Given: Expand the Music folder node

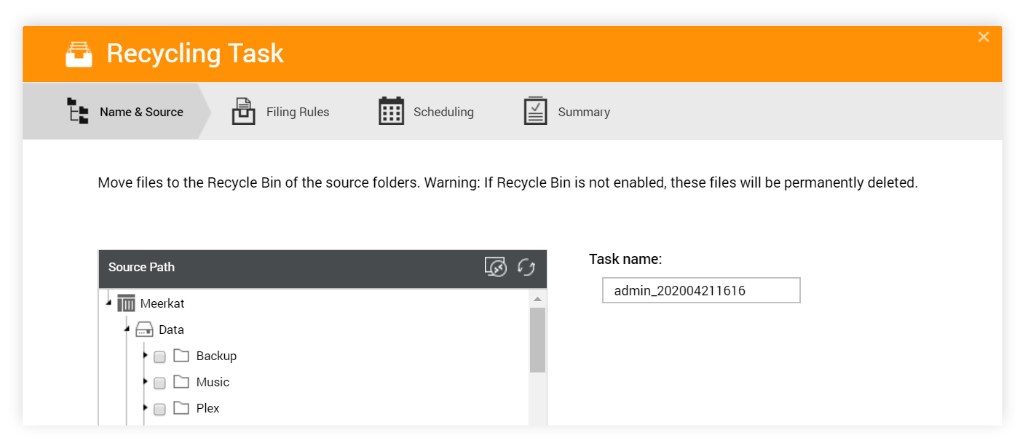Looking at the screenshot, I should (145, 382).
